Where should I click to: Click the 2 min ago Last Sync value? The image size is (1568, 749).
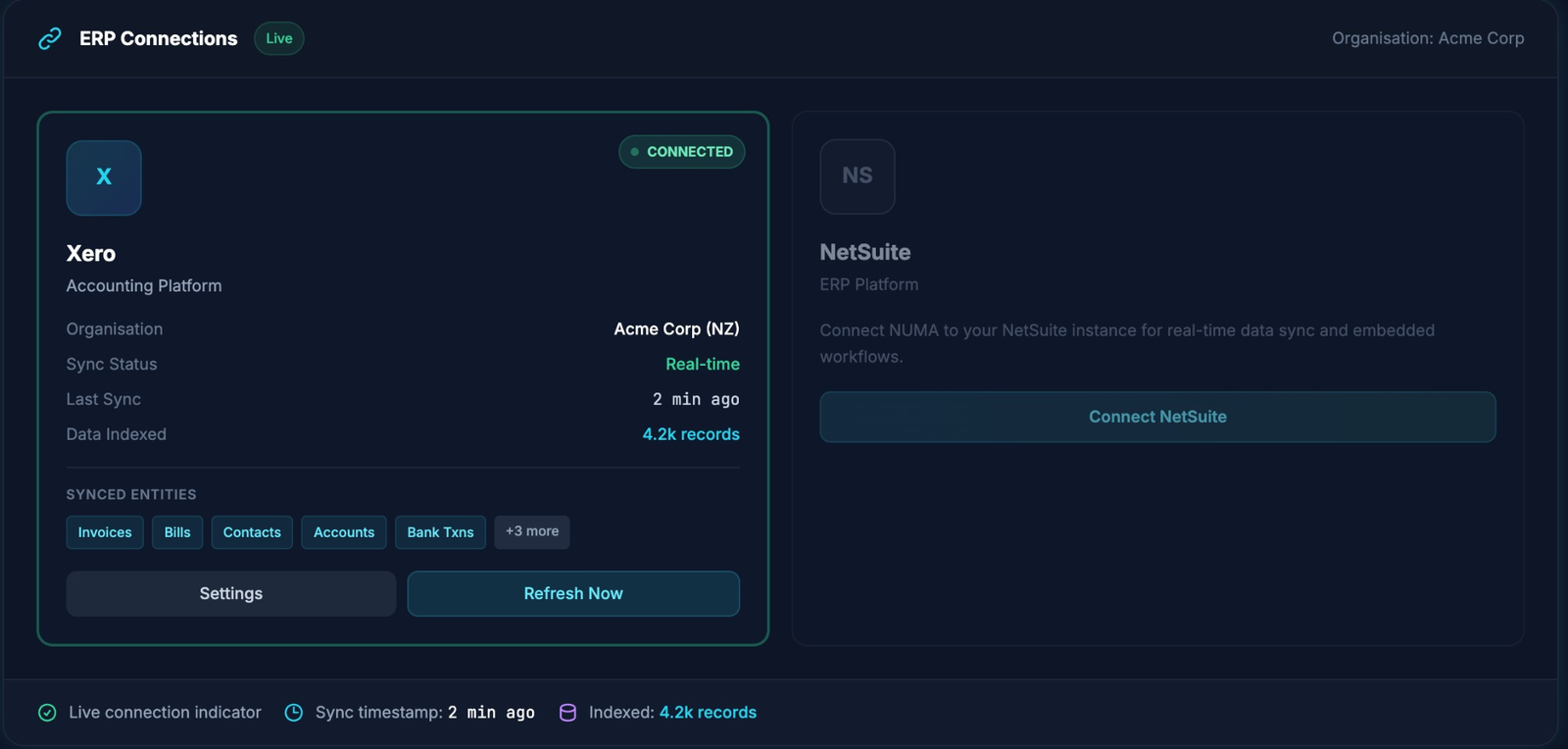coord(696,400)
